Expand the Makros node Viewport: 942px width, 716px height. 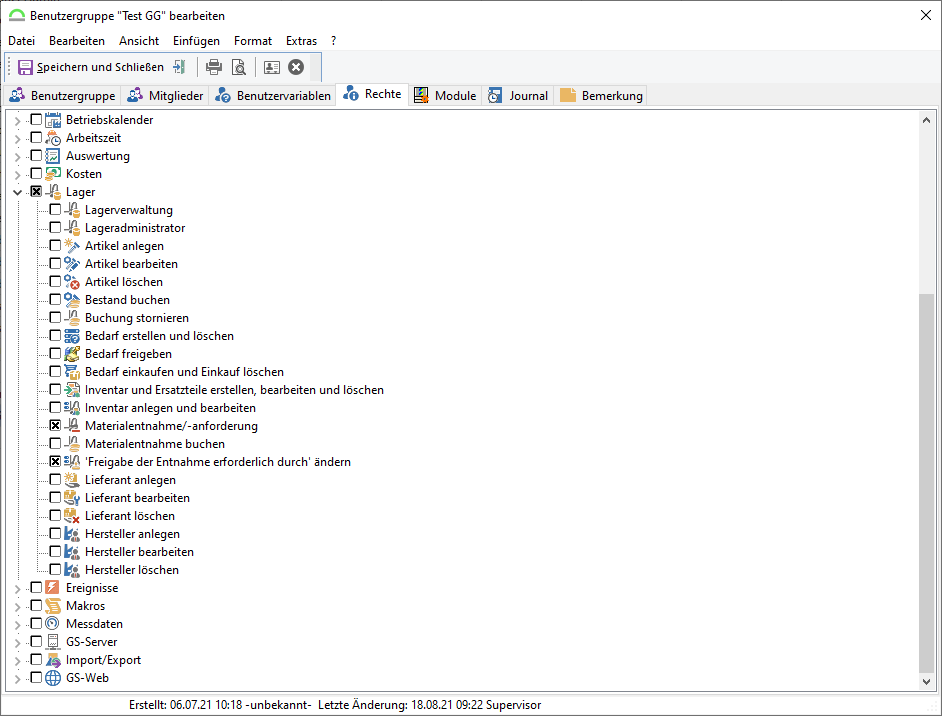pos(17,607)
